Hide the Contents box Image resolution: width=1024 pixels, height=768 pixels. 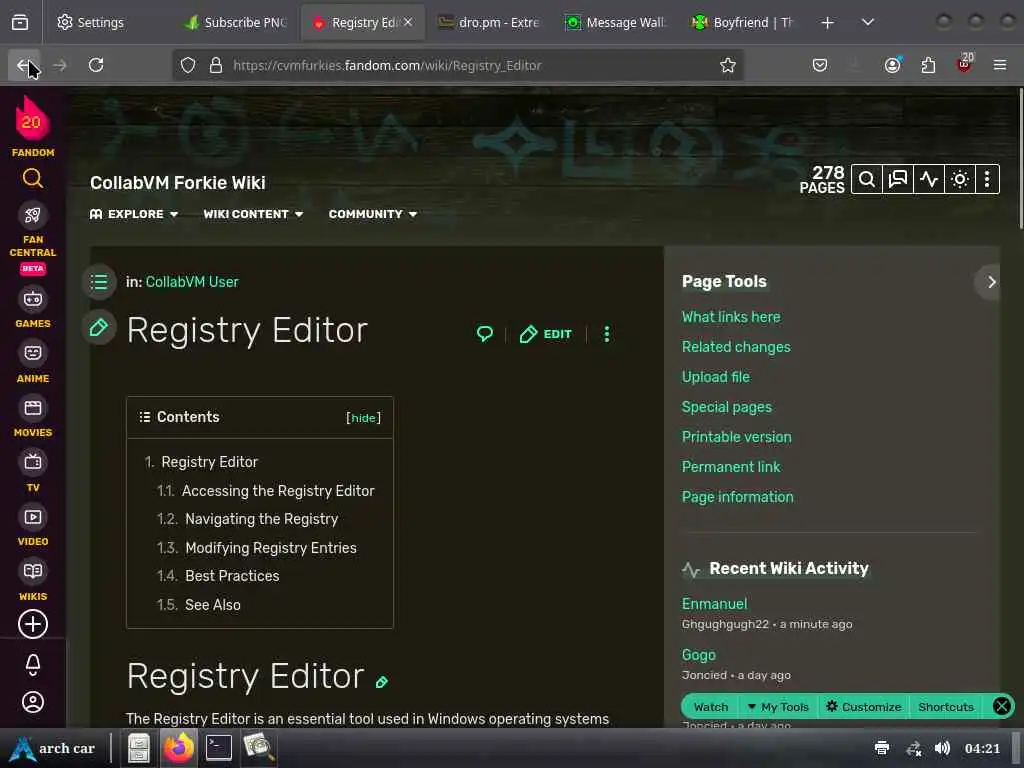363,418
